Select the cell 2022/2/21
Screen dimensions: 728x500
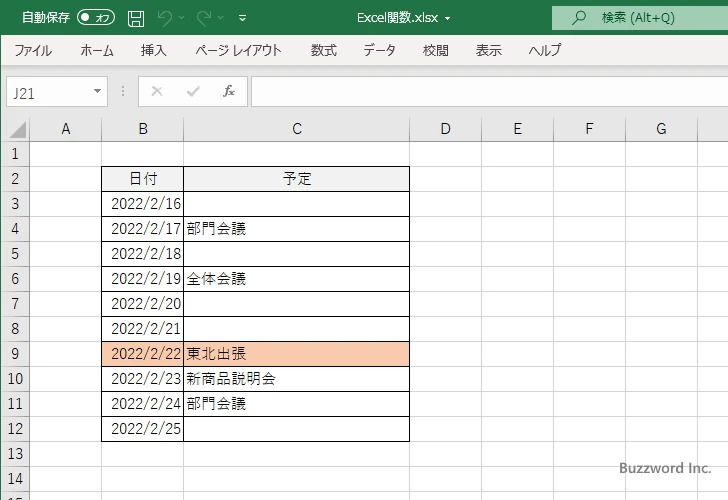point(143,329)
